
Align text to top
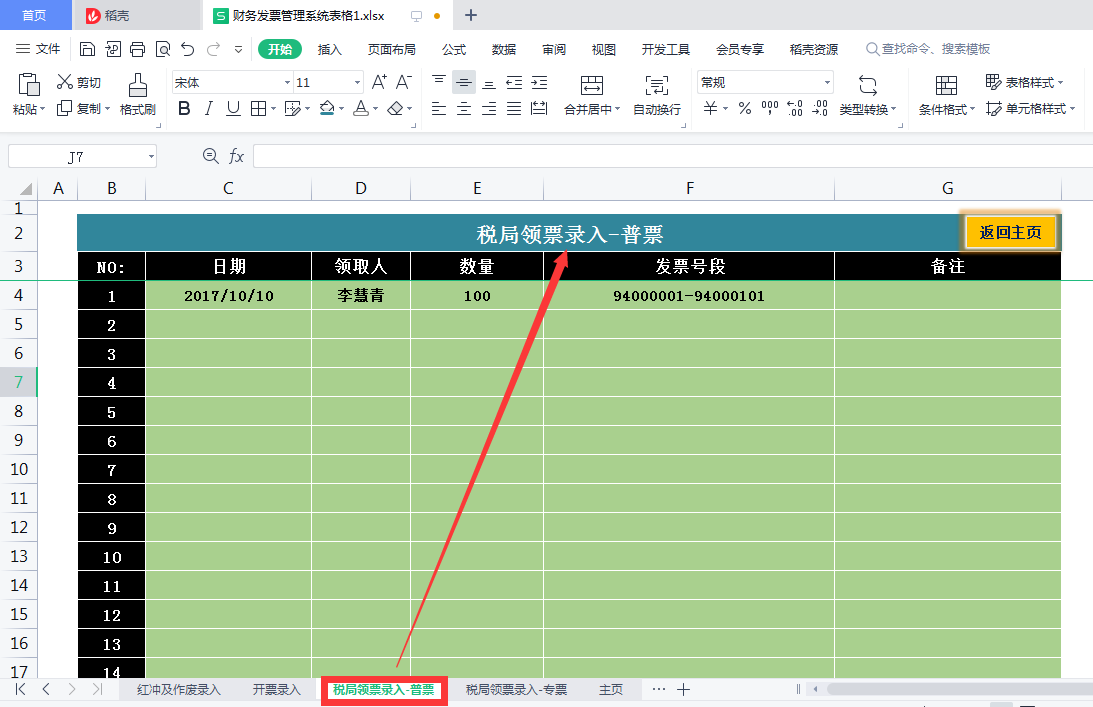tap(438, 82)
